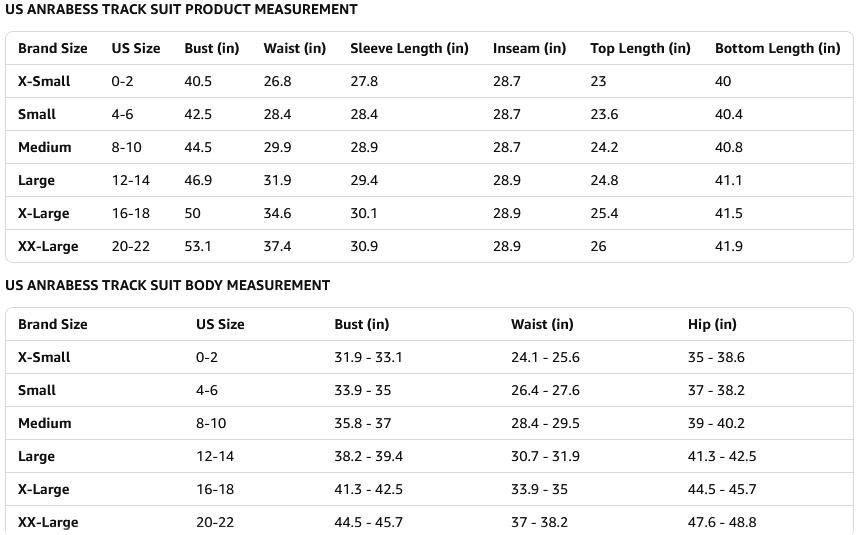Select the XX-Large hip range 47.6 - 48.8

click(x=722, y=523)
